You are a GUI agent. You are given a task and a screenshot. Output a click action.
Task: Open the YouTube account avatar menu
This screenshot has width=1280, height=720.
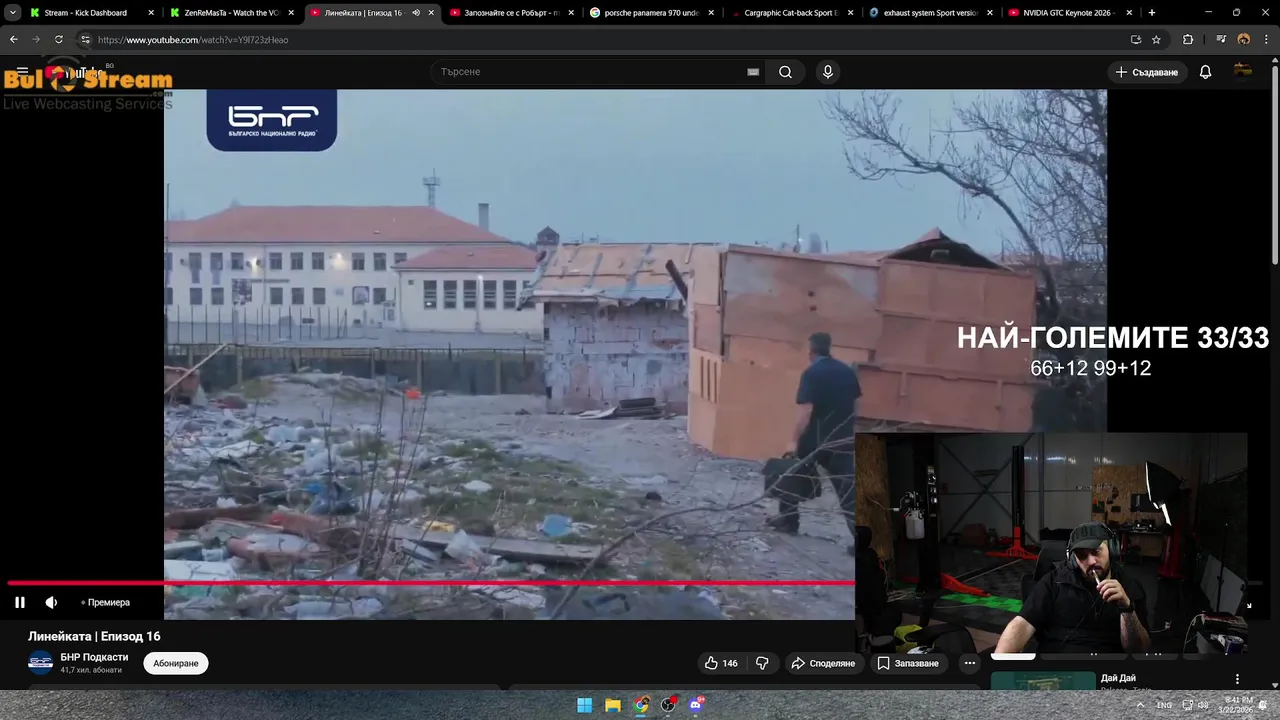click(1243, 71)
